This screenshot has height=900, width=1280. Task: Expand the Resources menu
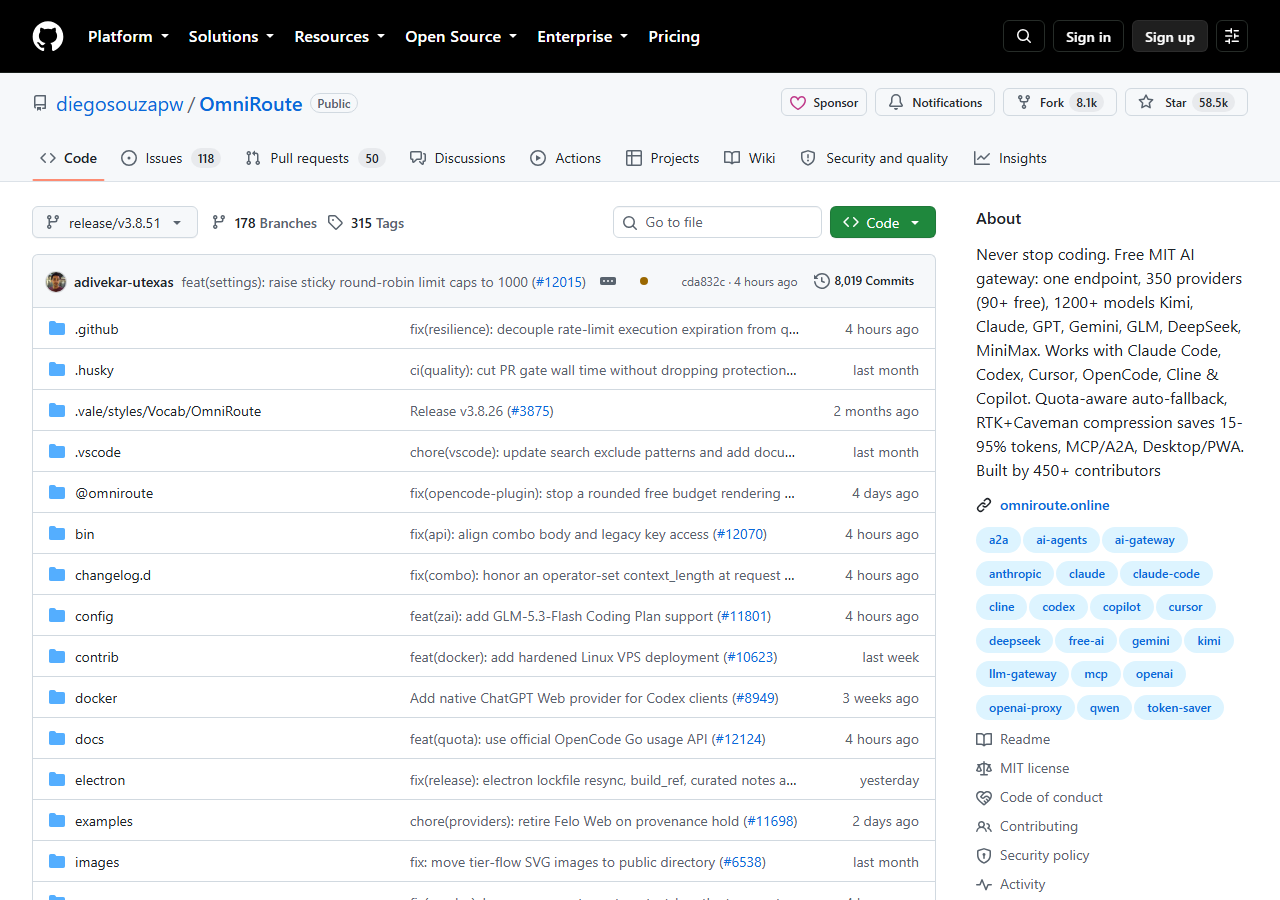click(339, 37)
